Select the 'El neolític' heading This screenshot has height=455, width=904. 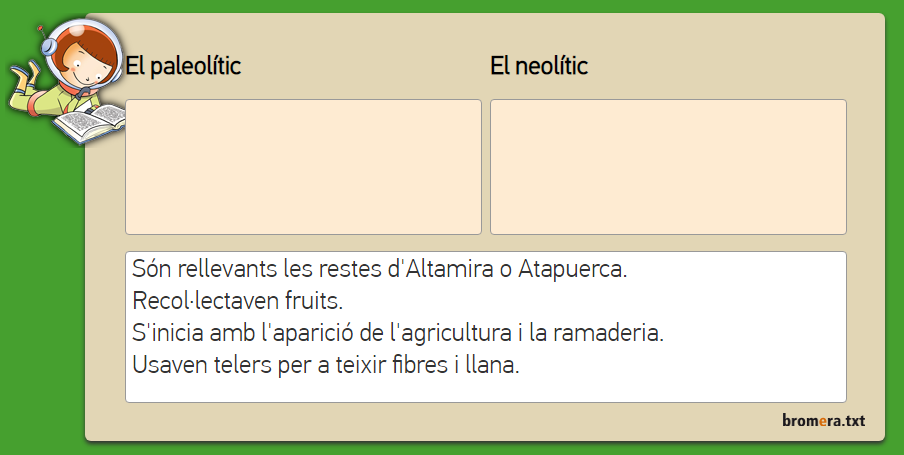[x=539, y=67]
